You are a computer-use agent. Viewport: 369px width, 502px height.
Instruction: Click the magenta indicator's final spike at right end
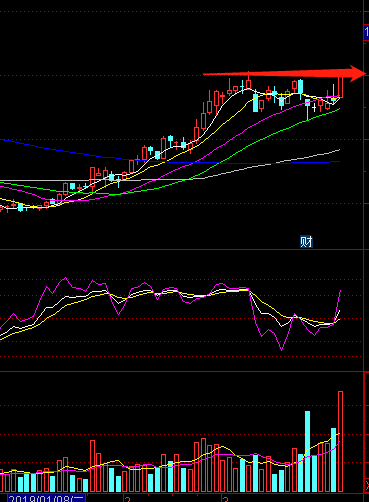tap(340, 292)
